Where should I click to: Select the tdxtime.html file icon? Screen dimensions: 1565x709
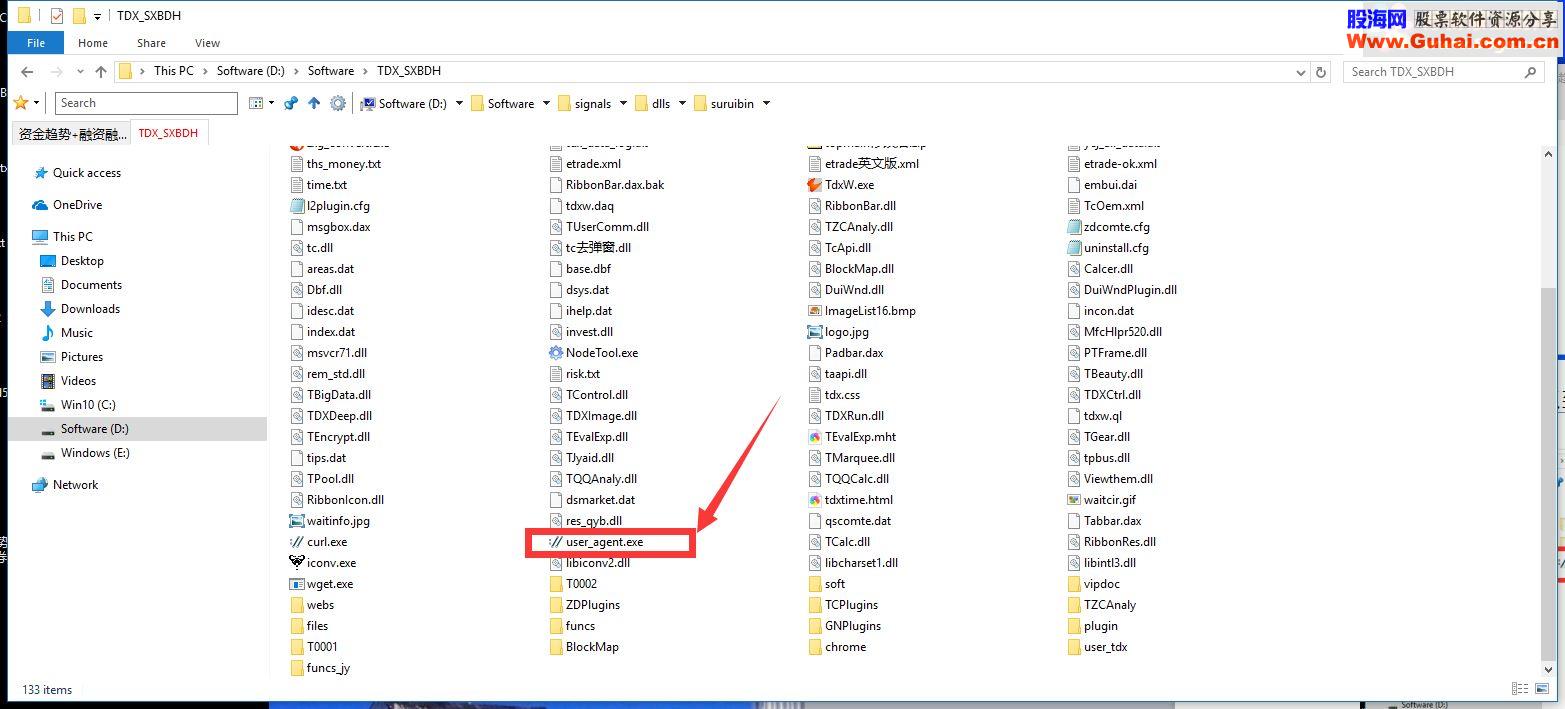pos(814,500)
